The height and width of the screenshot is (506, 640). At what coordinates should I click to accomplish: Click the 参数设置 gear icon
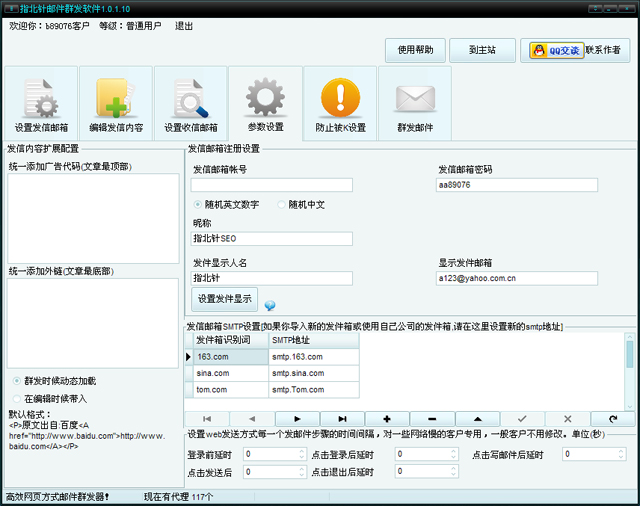pos(265,97)
